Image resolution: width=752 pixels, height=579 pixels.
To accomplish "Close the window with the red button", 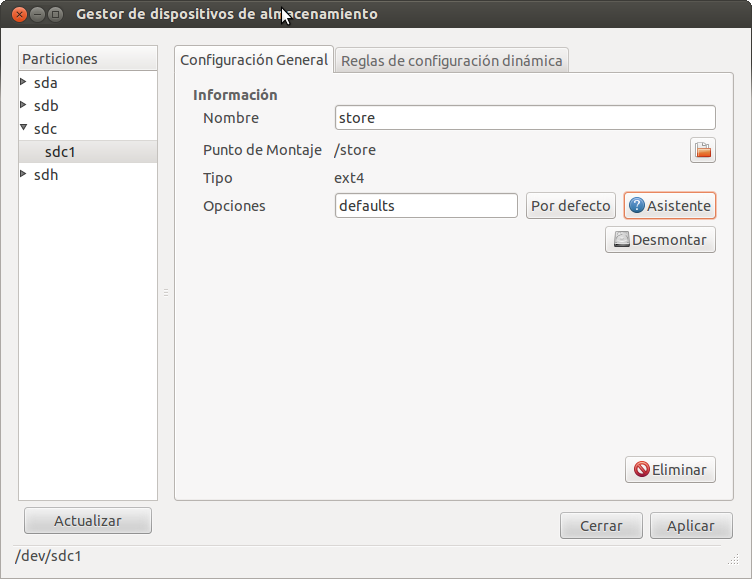I will (19, 14).
